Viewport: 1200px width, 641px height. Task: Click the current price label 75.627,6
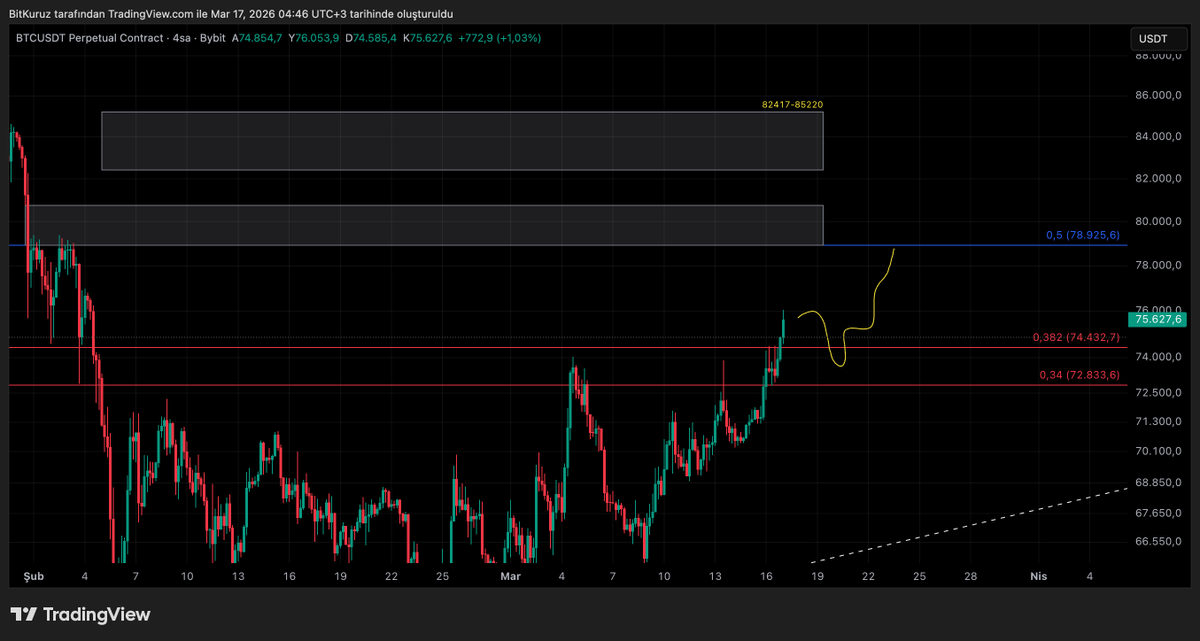(1157, 319)
